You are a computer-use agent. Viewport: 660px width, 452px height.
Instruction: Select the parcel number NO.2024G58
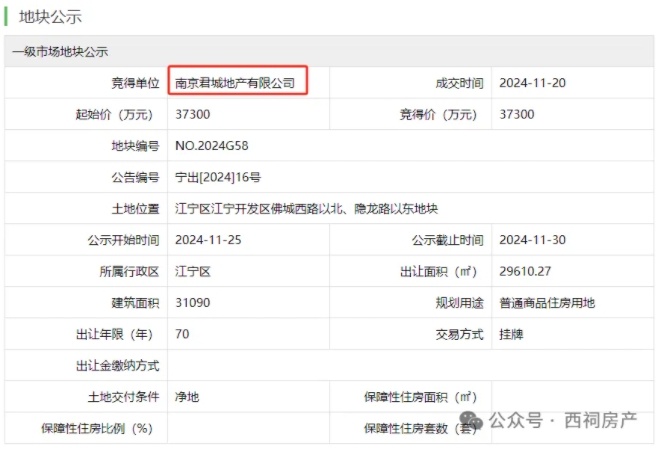pos(211,146)
